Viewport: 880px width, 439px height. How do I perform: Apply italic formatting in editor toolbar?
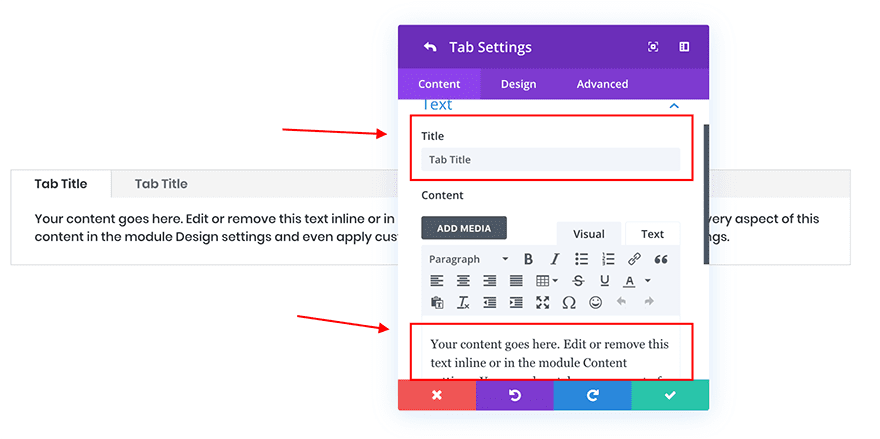554,259
